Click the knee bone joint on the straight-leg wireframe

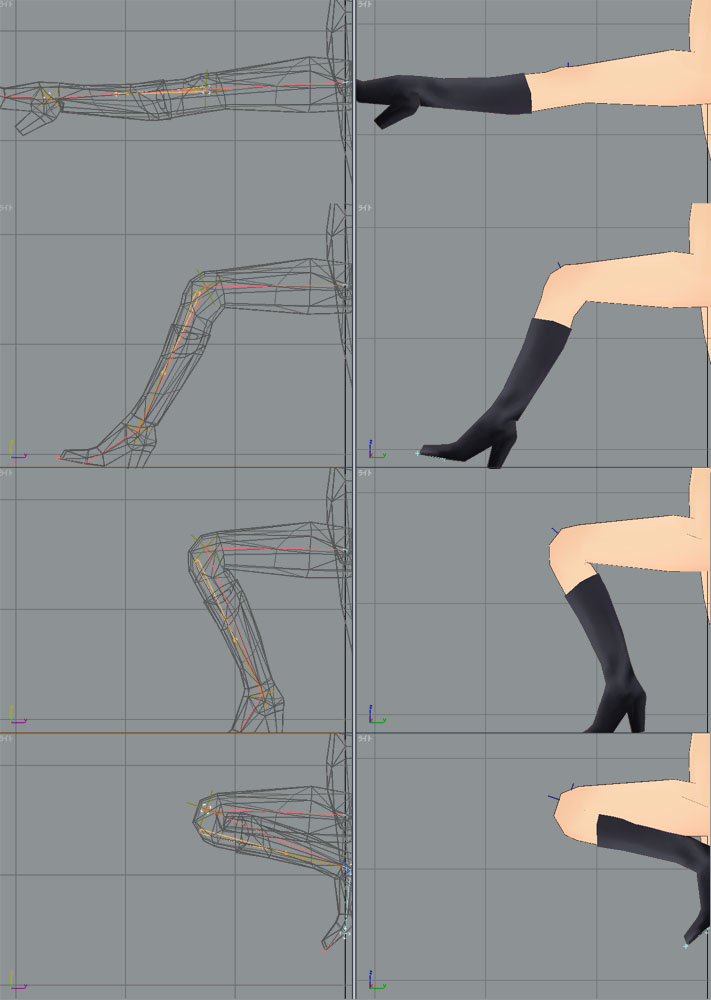205,88
